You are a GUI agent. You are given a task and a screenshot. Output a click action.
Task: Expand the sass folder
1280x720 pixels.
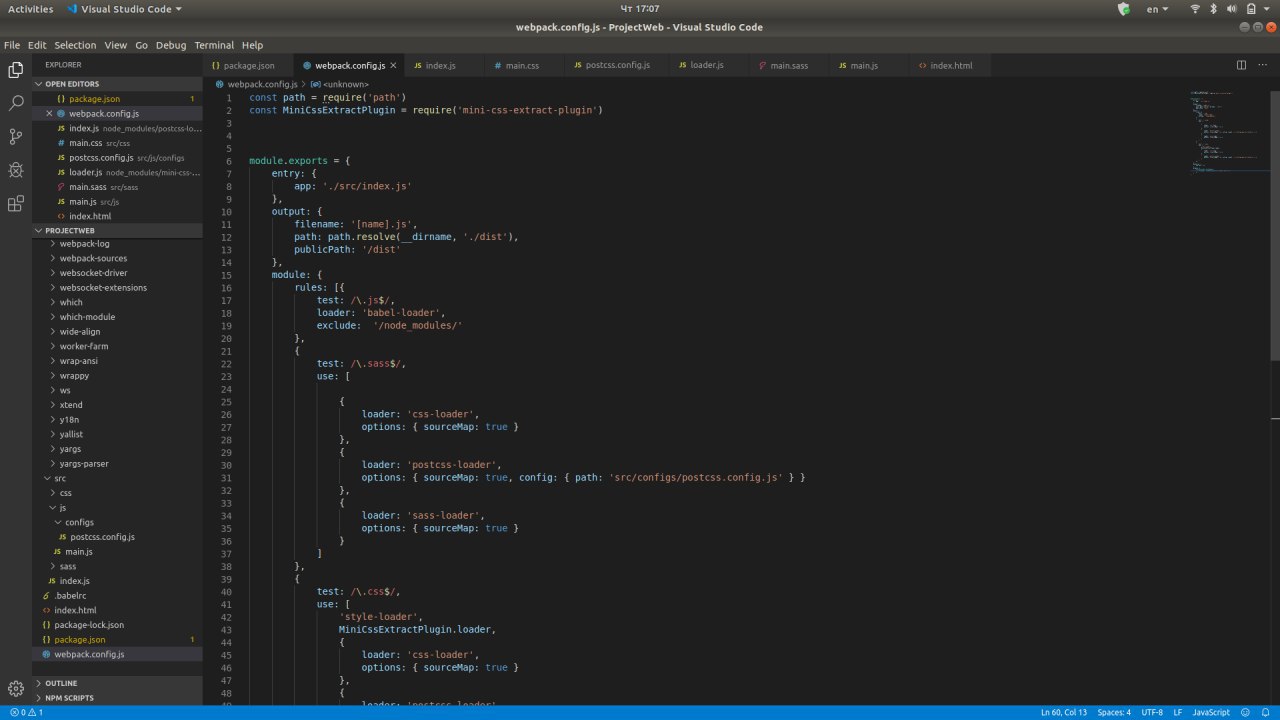click(x=67, y=566)
